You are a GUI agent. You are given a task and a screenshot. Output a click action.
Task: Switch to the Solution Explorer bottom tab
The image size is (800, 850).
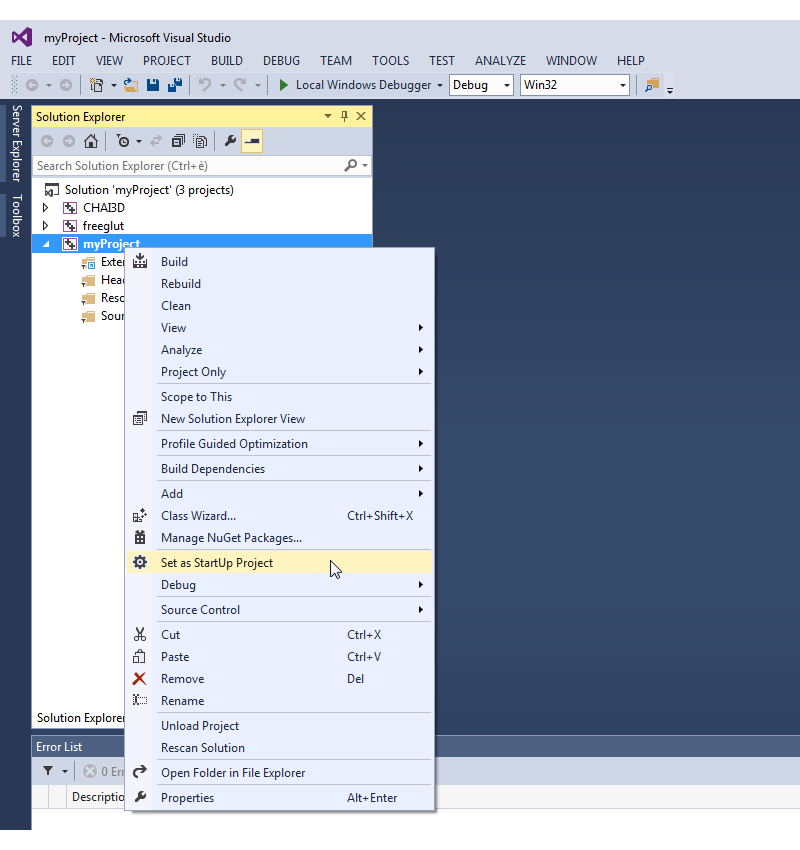click(80, 718)
